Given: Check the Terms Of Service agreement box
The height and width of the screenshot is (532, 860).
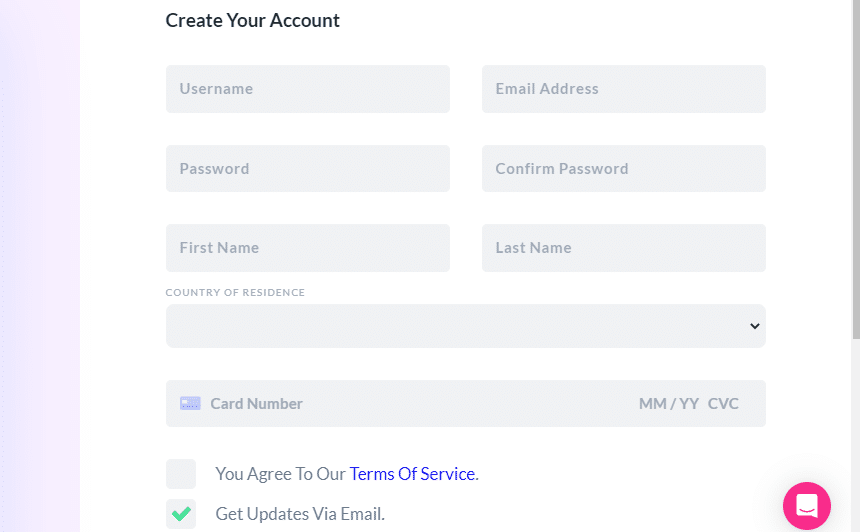Looking at the screenshot, I should [181, 474].
